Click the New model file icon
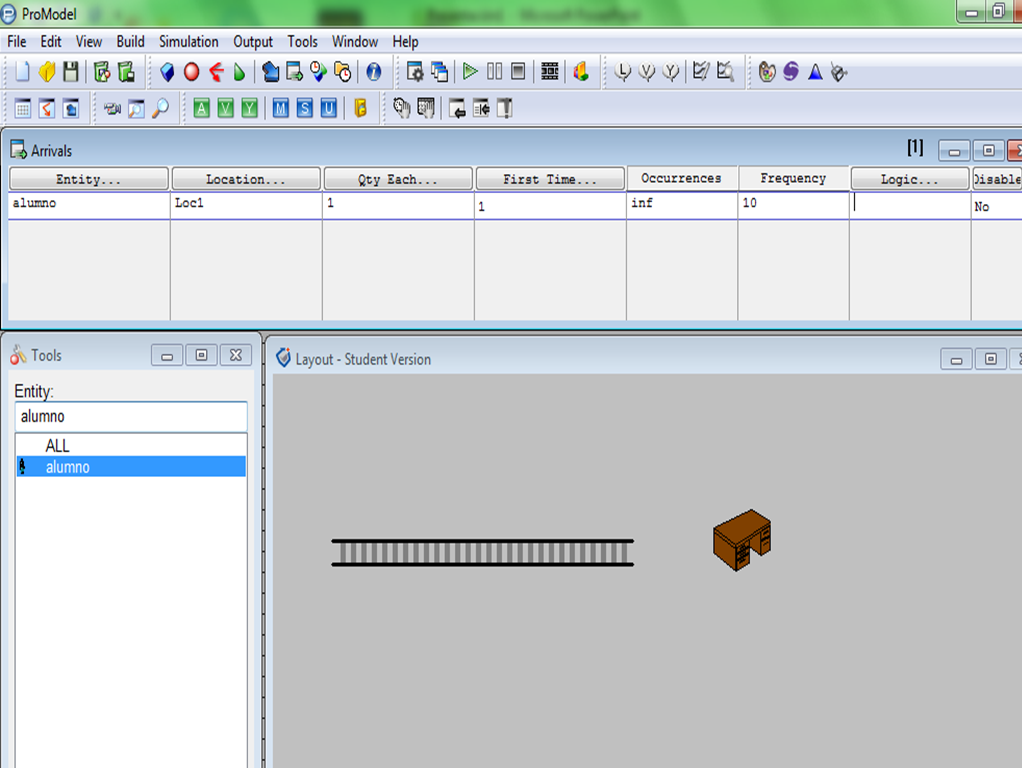The width and height of the screenshot is (1022, 768). point(22,72)
